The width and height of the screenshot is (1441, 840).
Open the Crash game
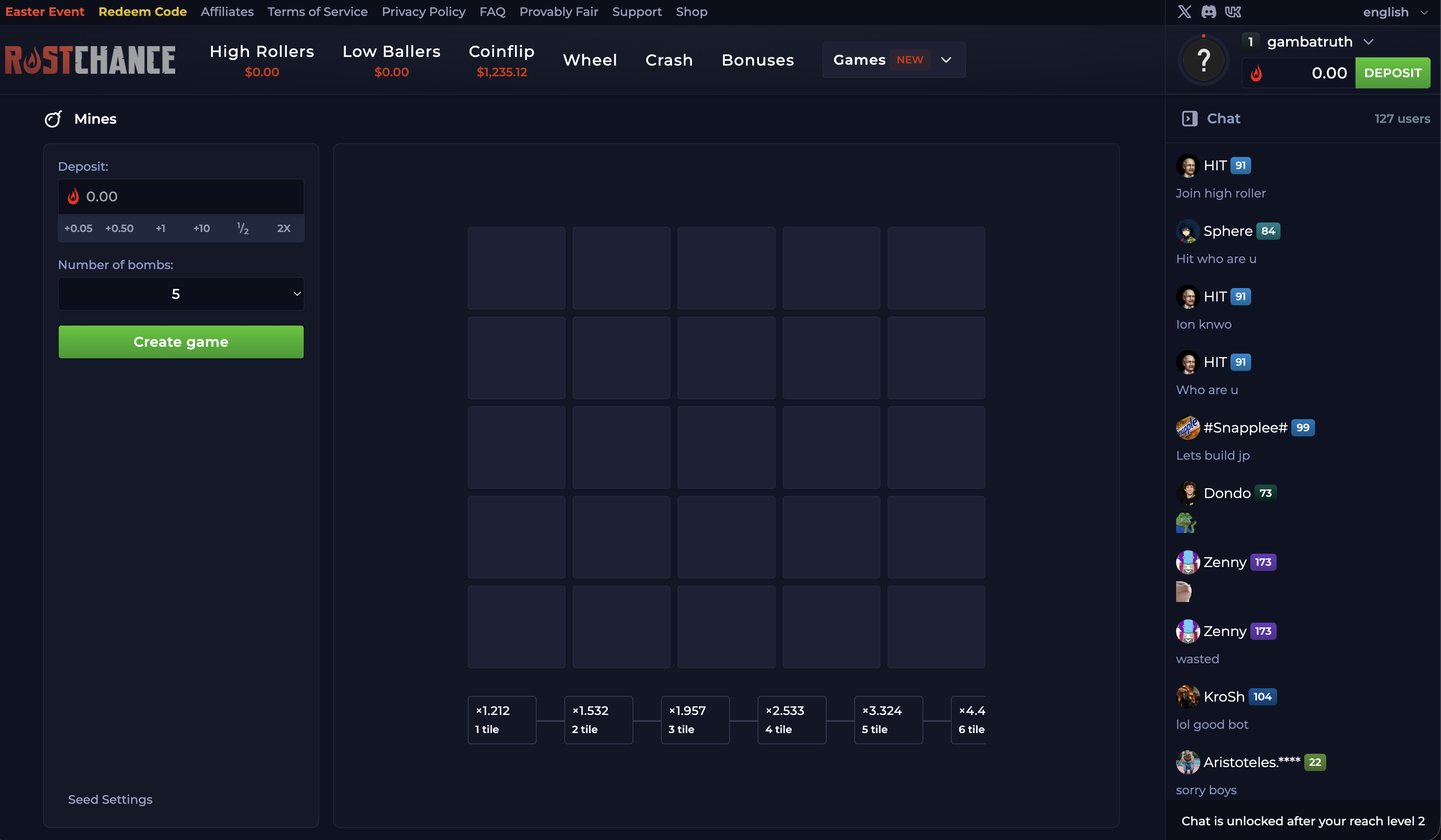tap(669, 60)
